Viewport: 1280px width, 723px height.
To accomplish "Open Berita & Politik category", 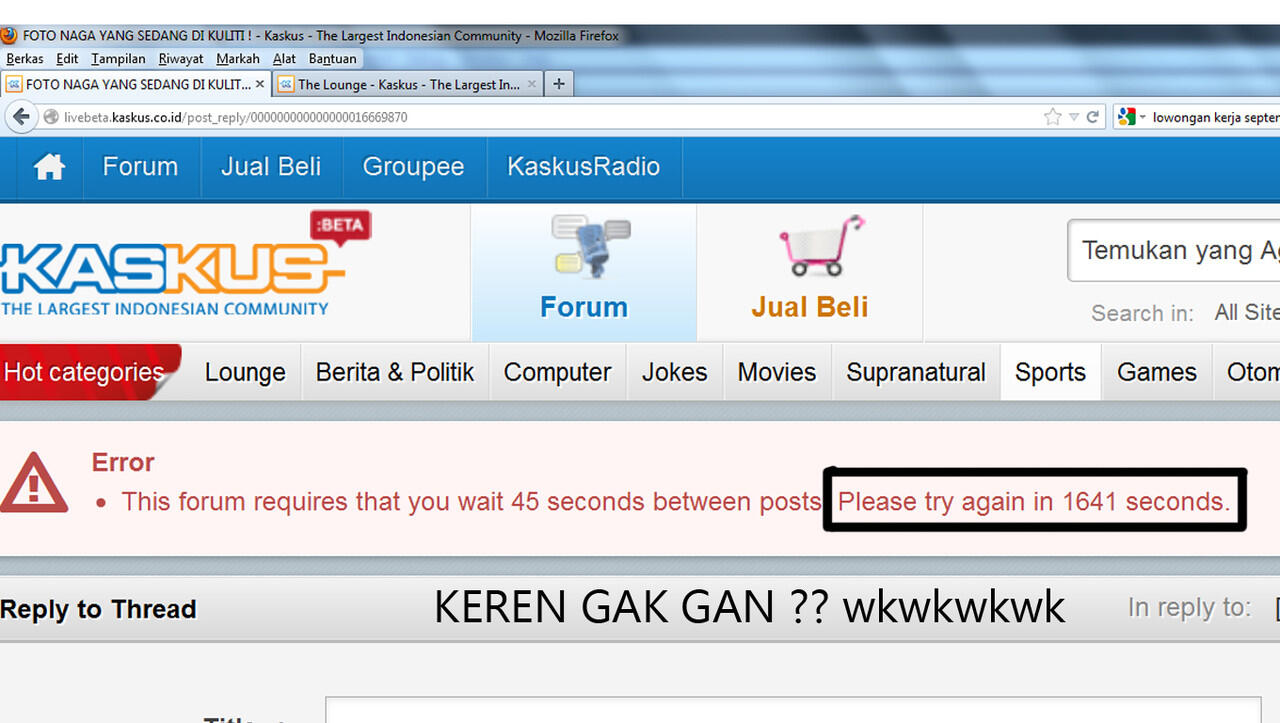I will [x=395, y=372].
